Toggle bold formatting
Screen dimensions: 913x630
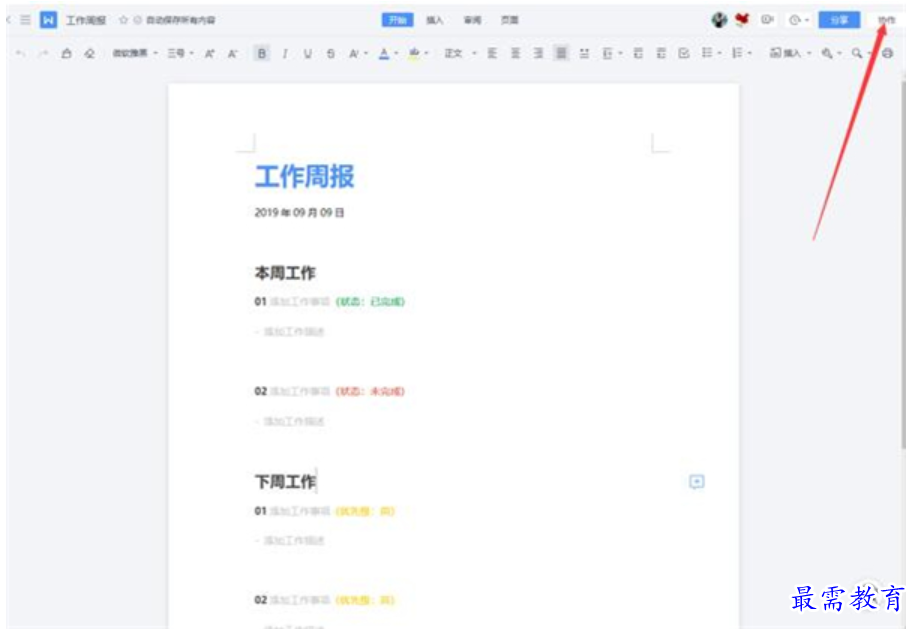(261, 54)
